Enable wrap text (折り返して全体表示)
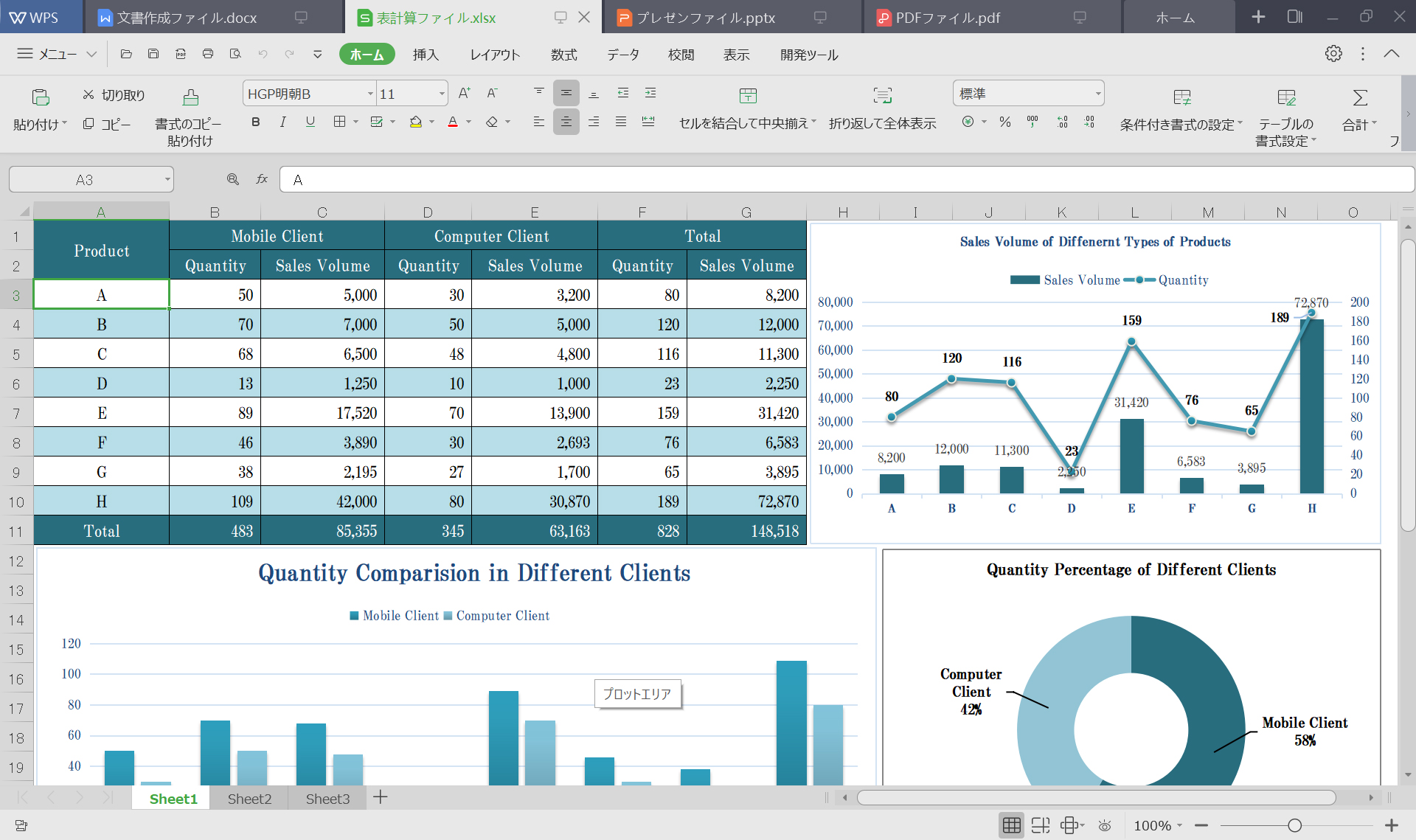Screen dimensions: 1416x840 pos(882,107)
